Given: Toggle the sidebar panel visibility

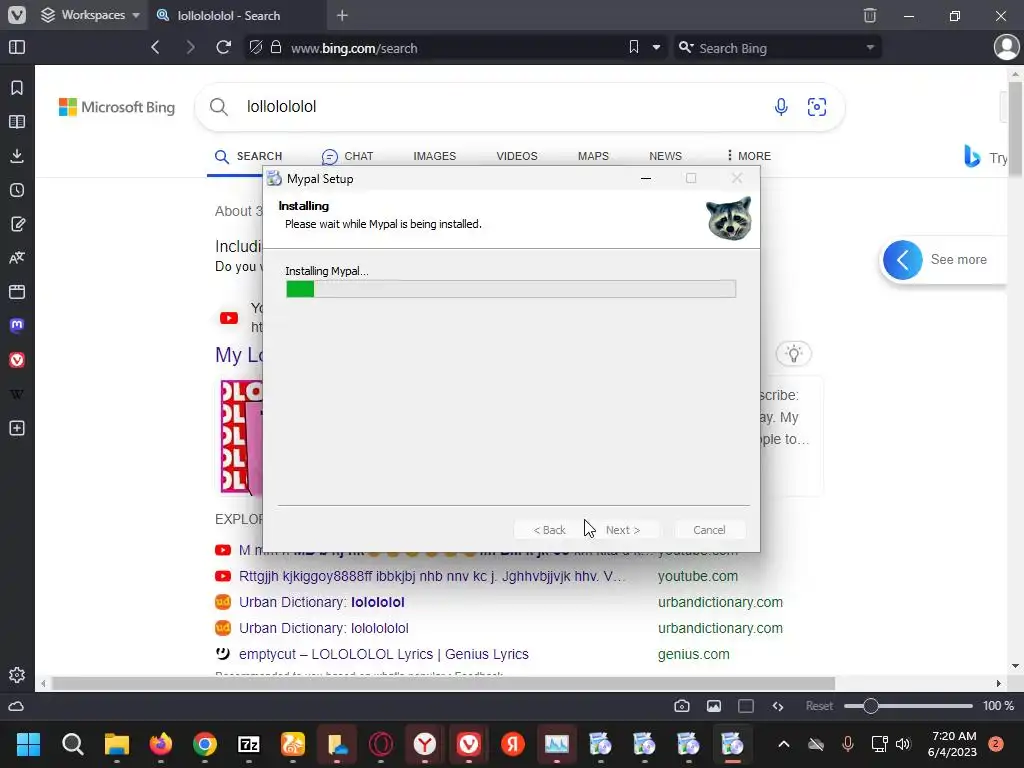Looking at the screenshot, I should coord(17,48).
